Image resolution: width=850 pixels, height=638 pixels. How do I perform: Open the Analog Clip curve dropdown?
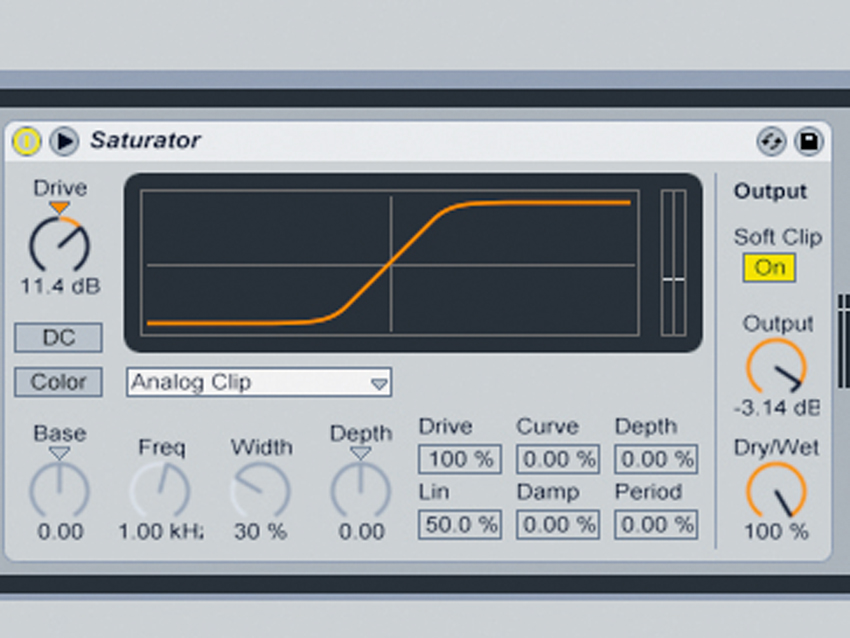pyautogui.click(x=258, y=382)
